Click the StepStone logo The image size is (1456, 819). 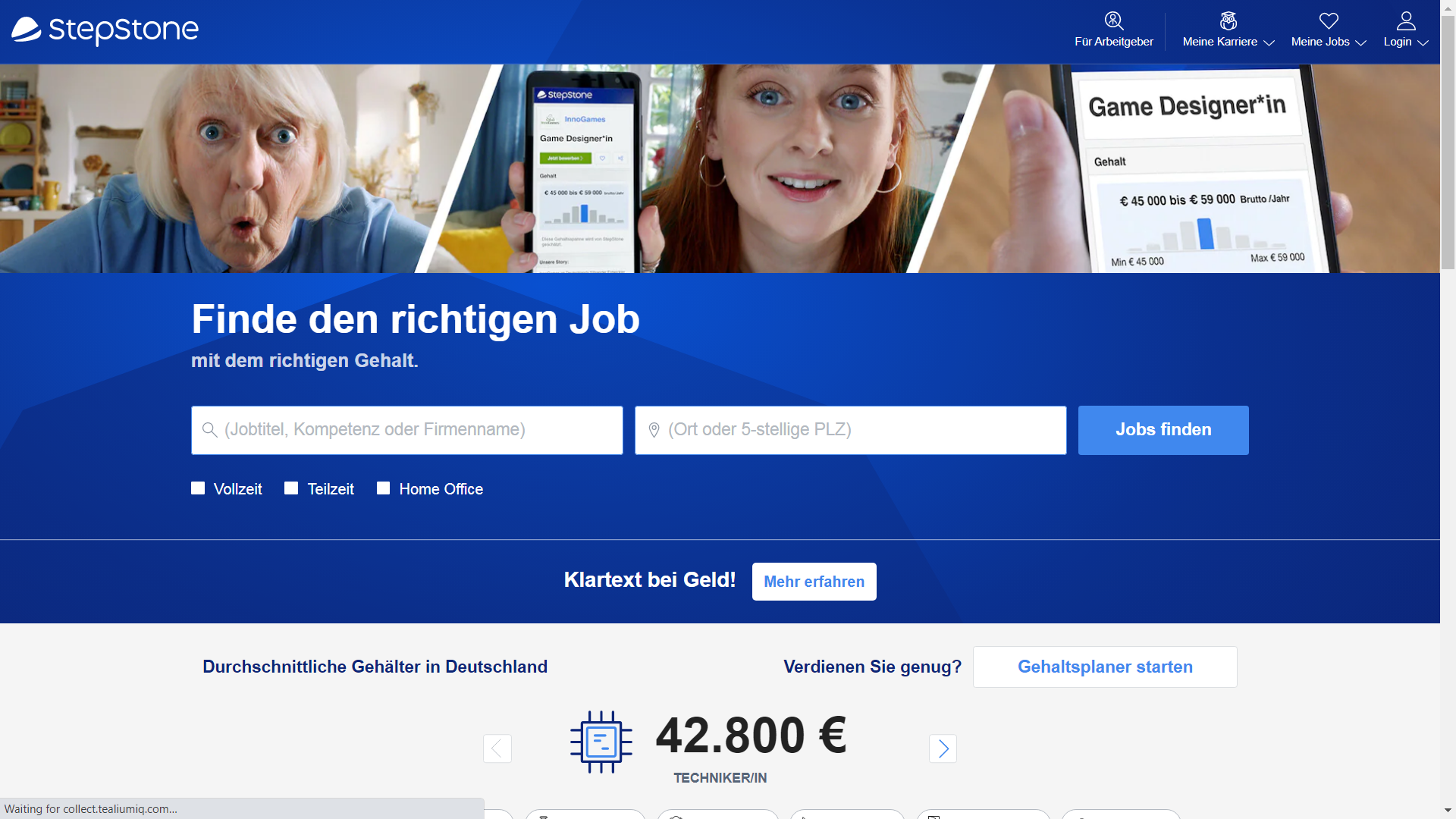[x=105, y=30]
